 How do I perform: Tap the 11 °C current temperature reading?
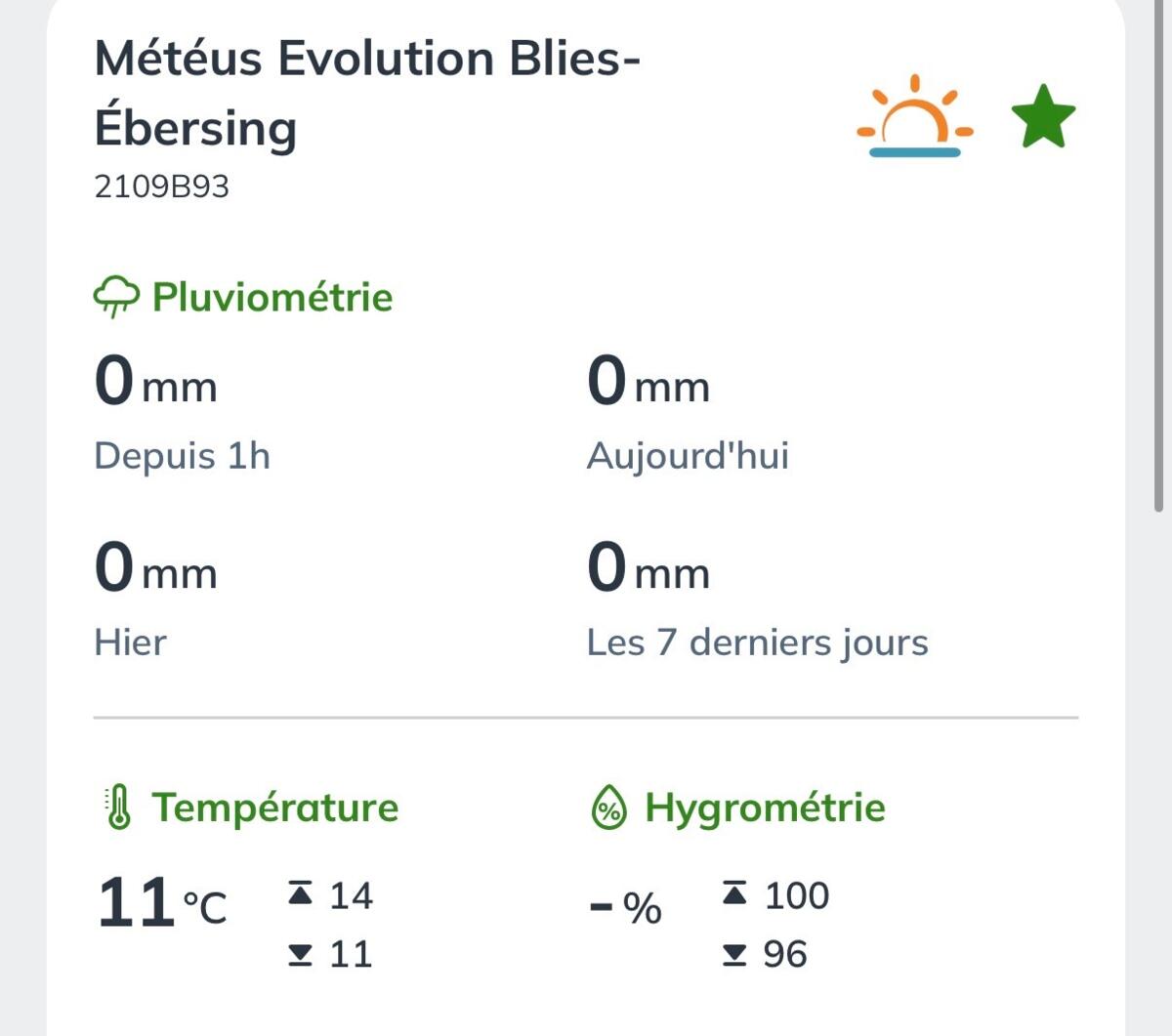(162, 903)
